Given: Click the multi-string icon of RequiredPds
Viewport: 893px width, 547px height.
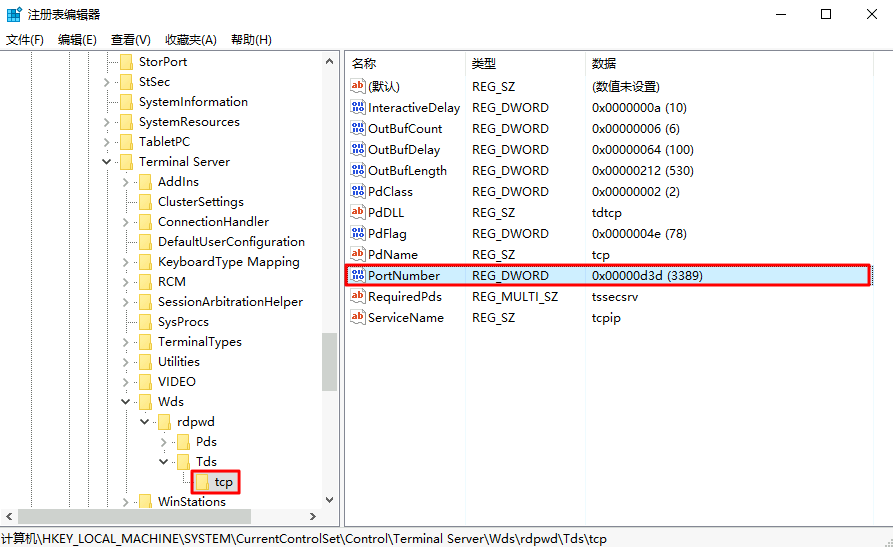Looking at the screenshot, I should pyautogui.click(x=358, y=296).
